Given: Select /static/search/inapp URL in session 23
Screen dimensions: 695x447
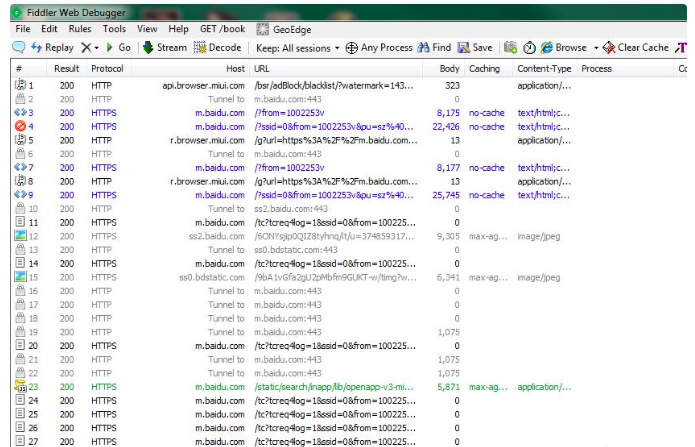Looking at the screenshot, I should [x=334, y=387].
